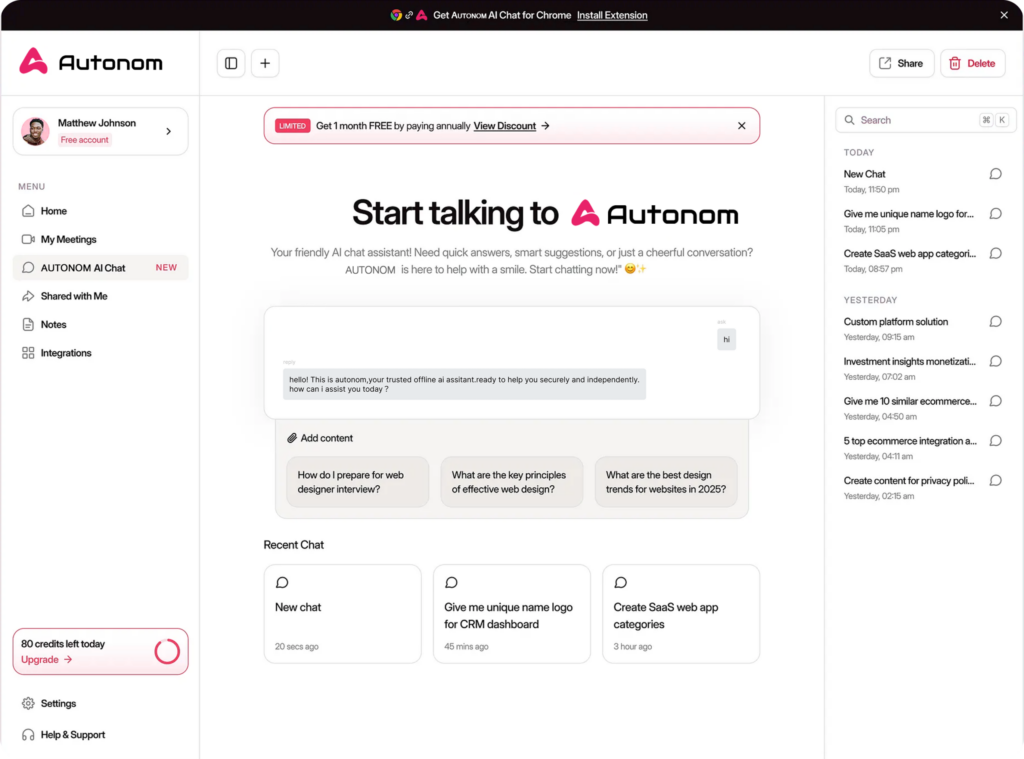Screen dimensions: 1024x759
Task: Open Notes from the menu
Action: 101,325
